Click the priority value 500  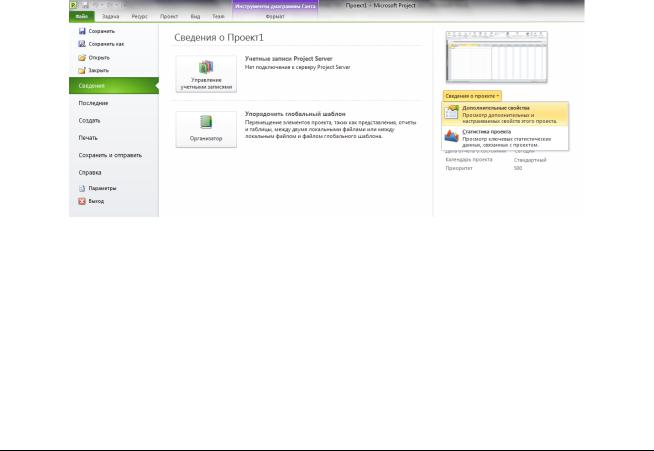point(518,168)
